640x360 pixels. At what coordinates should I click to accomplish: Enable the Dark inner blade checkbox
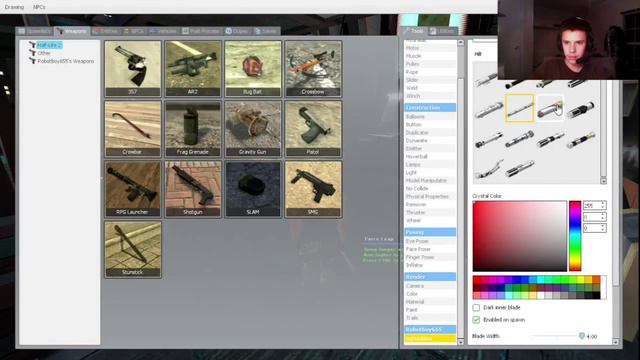tap(476, 307)
